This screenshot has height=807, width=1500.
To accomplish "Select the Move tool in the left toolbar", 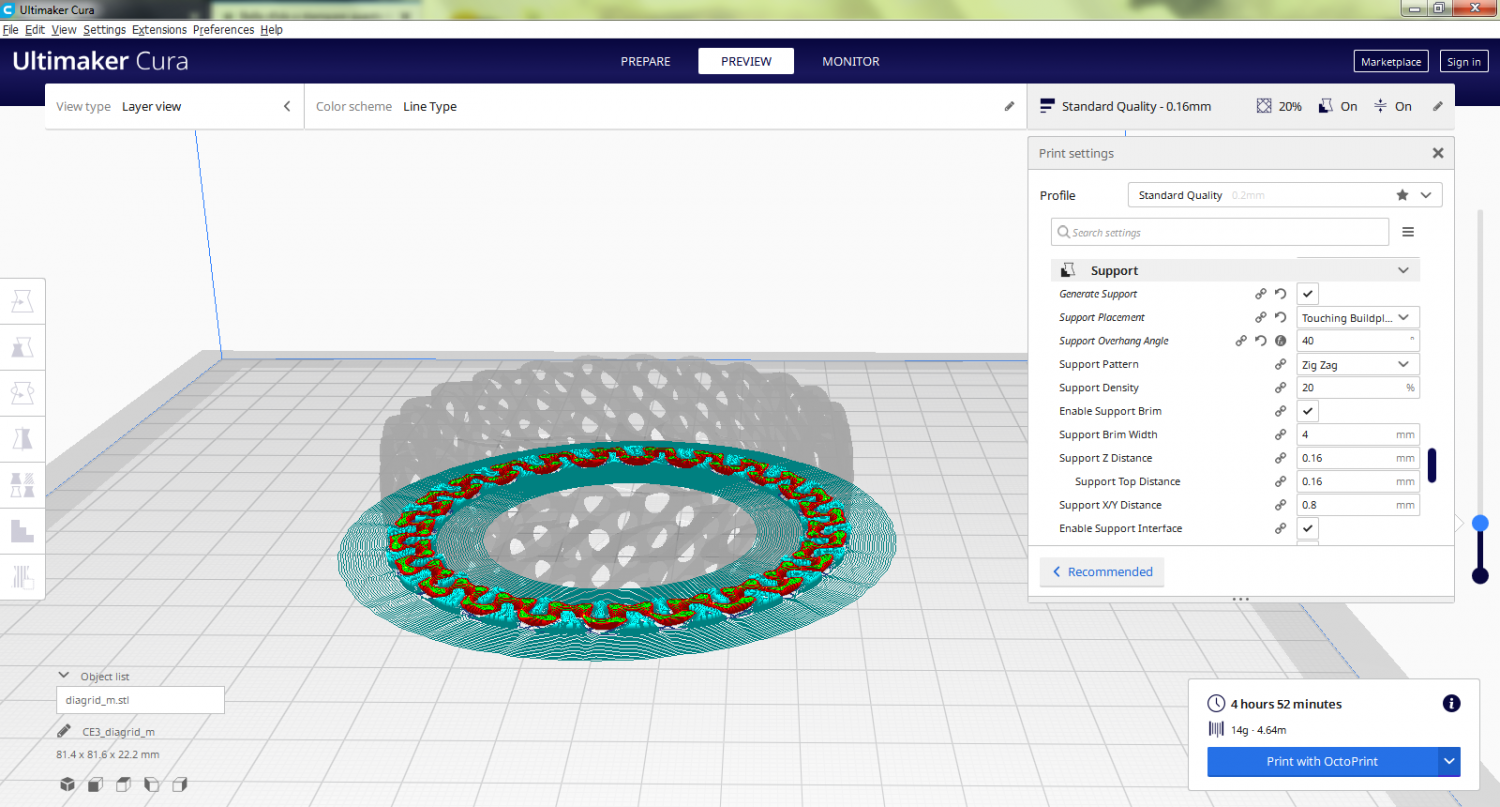I will click(x=22, y=301).
